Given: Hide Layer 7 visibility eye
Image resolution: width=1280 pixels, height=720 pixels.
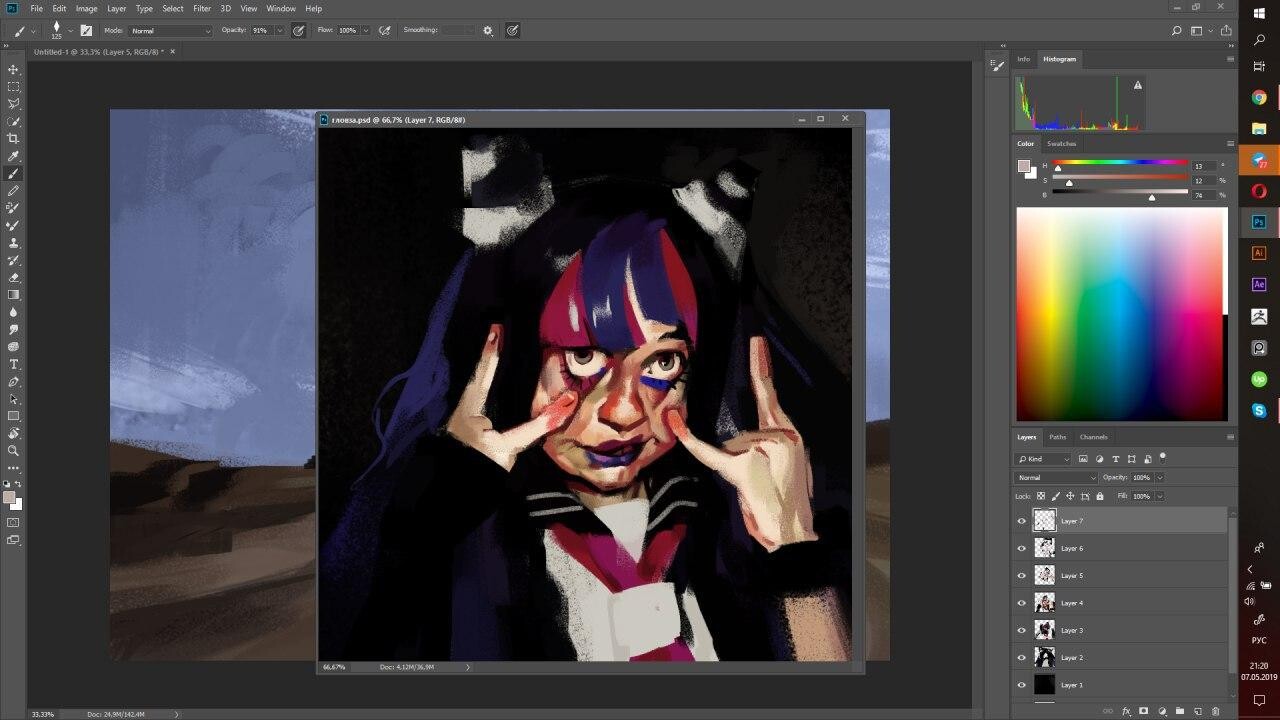Looking at the screenshot, I should pos(1021,521).
